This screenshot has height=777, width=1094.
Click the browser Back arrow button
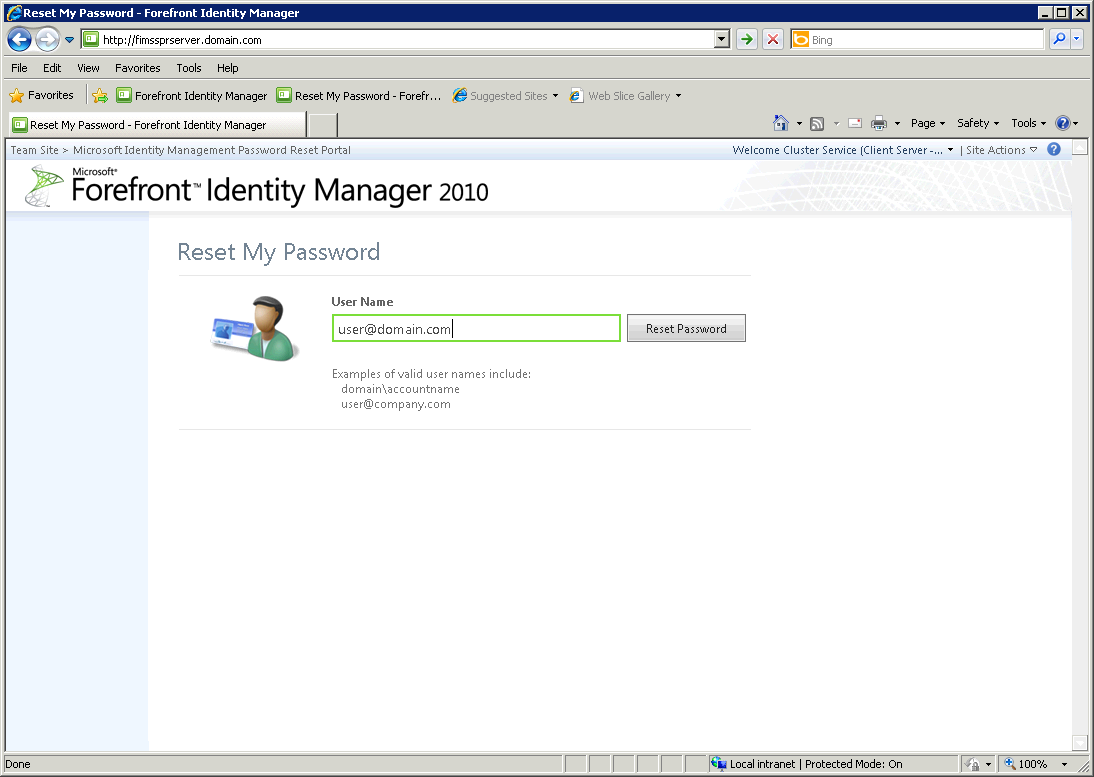click(20, 40)
